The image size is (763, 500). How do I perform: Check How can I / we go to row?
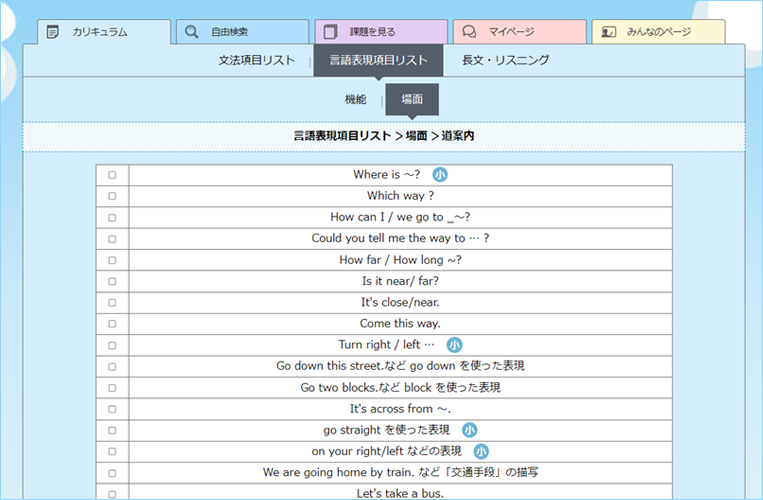click(x=112, y=217)
